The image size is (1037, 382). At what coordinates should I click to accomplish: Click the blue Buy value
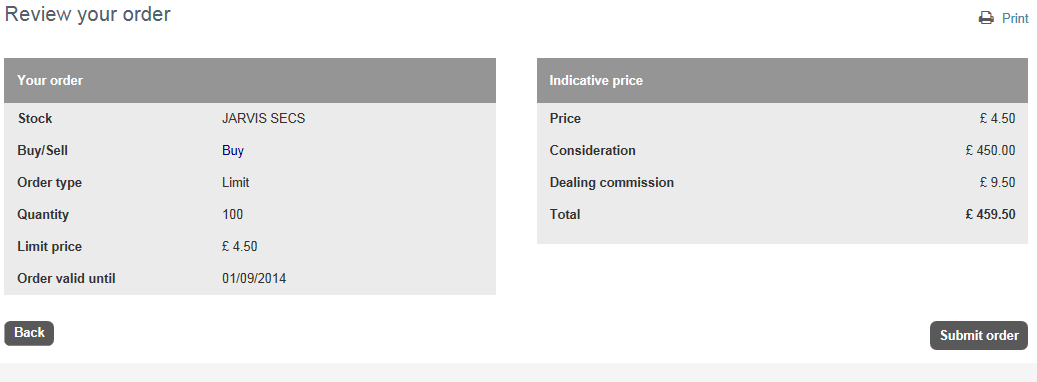tap(233, 151)
